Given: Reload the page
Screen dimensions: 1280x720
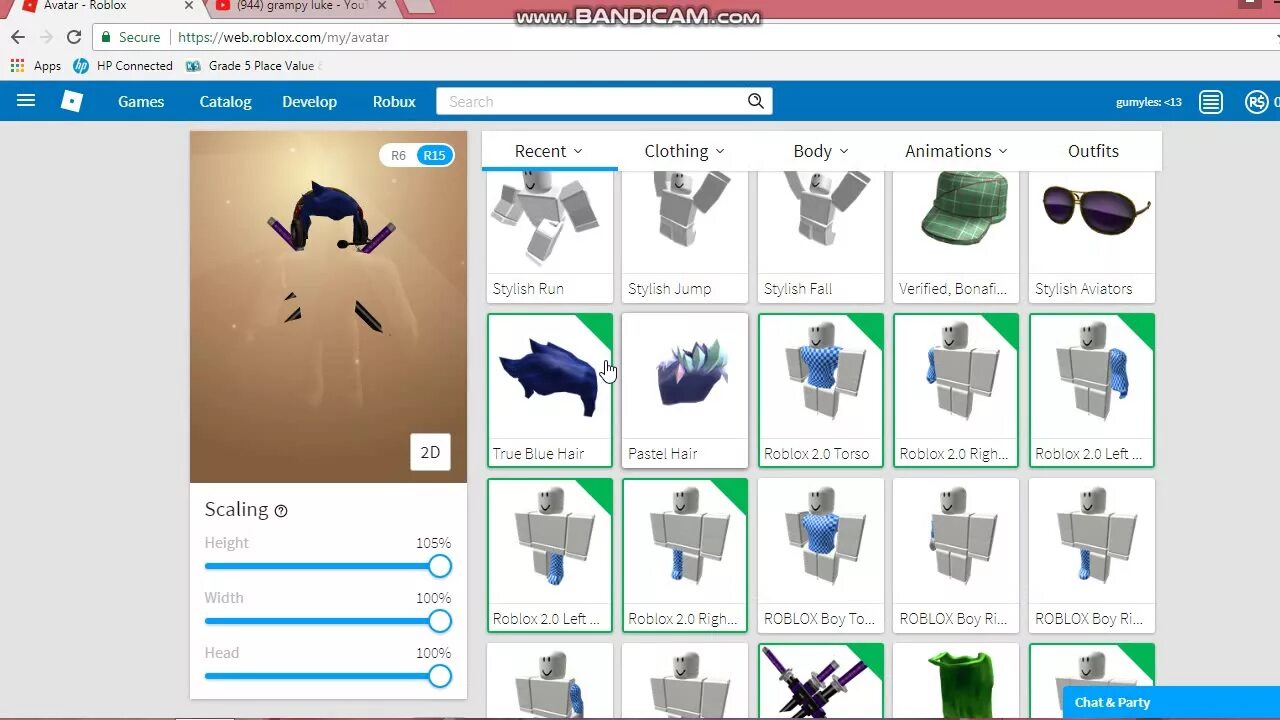Looking at the screenshot, I should [x=73, y=37].
